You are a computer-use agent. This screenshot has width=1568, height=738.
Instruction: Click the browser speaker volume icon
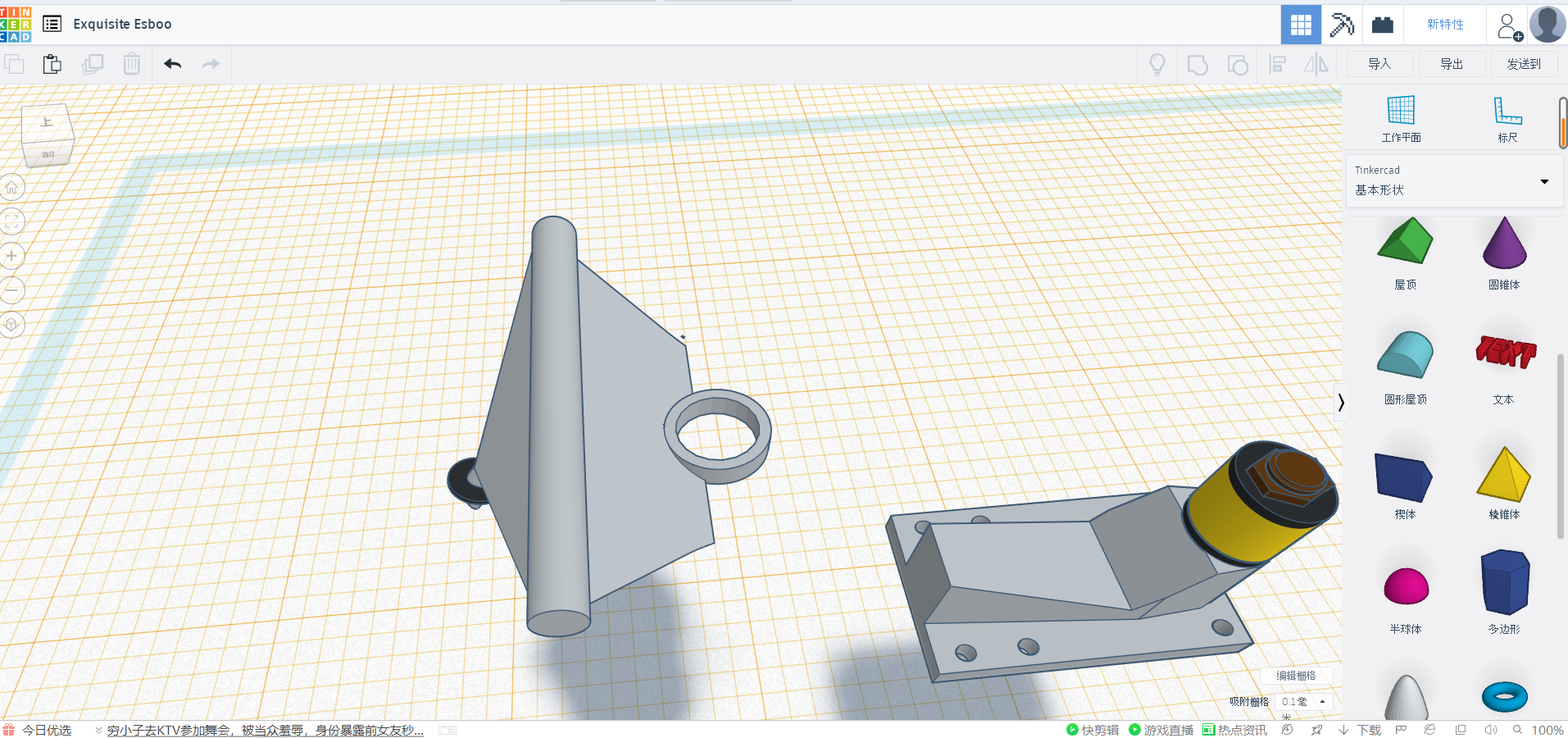(1491, 730)
